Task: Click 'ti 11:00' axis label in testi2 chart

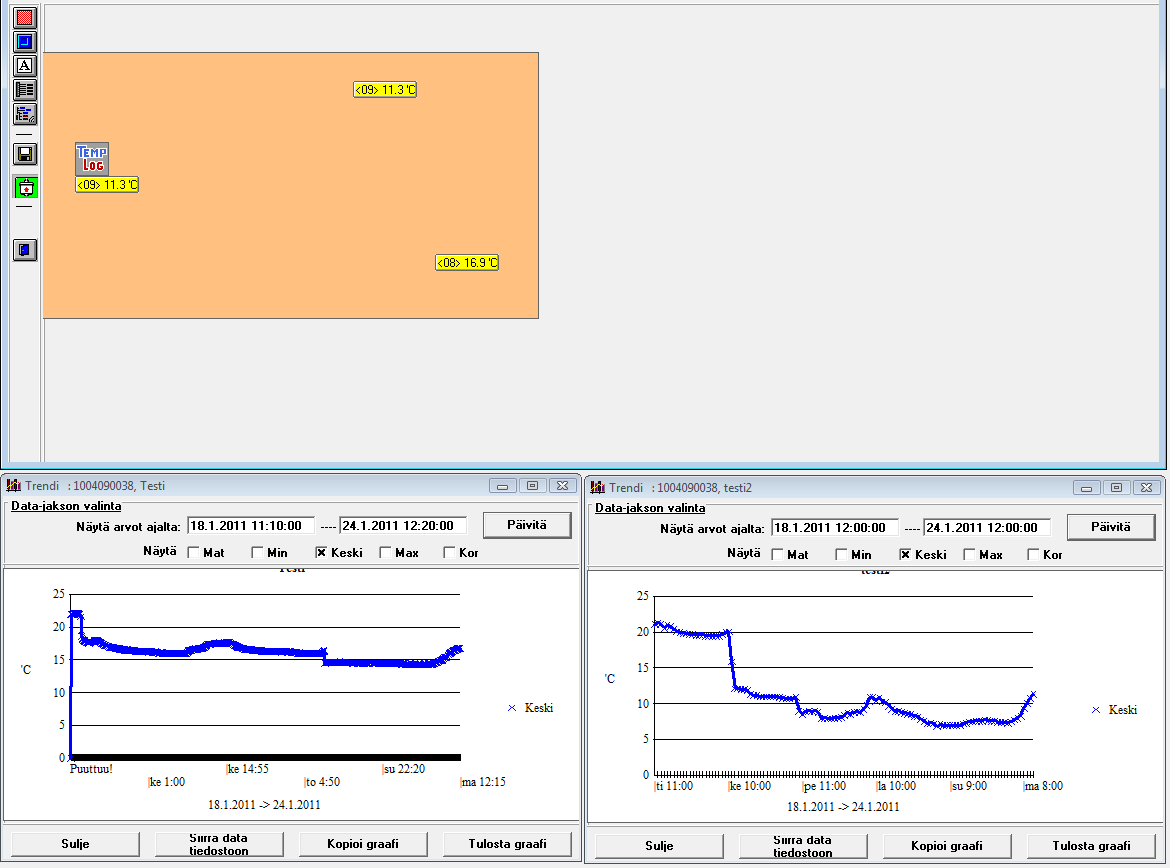Action: (x=674, y=786)
